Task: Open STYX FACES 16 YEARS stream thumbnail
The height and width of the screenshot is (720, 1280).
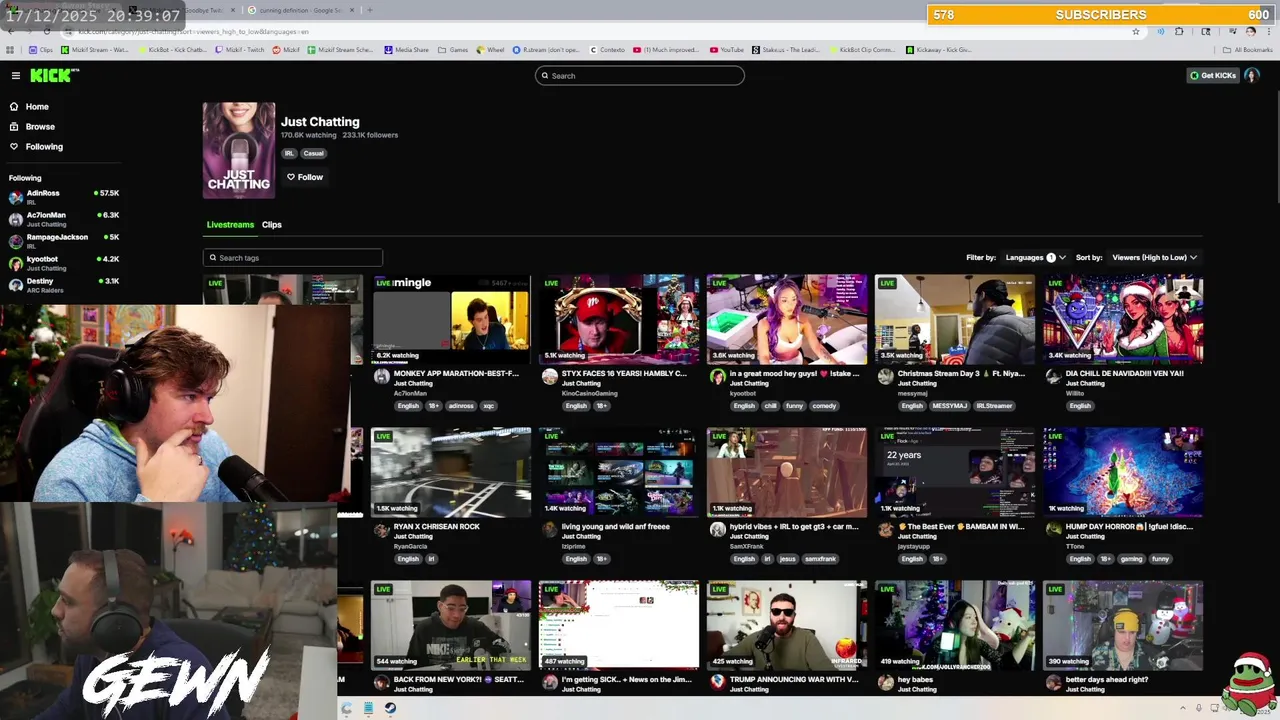Action: point(619,319)
